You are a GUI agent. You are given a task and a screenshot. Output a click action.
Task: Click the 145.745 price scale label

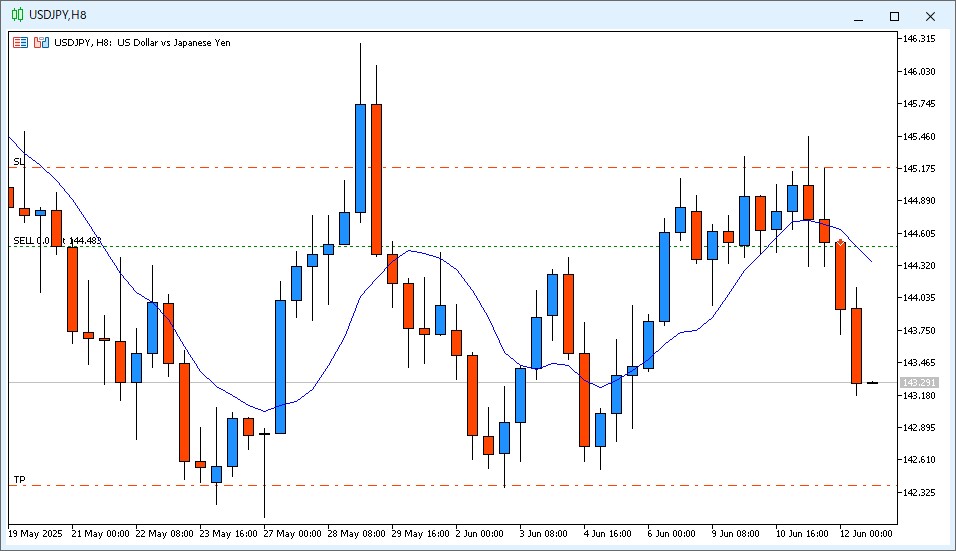click(x=919, y=104)
